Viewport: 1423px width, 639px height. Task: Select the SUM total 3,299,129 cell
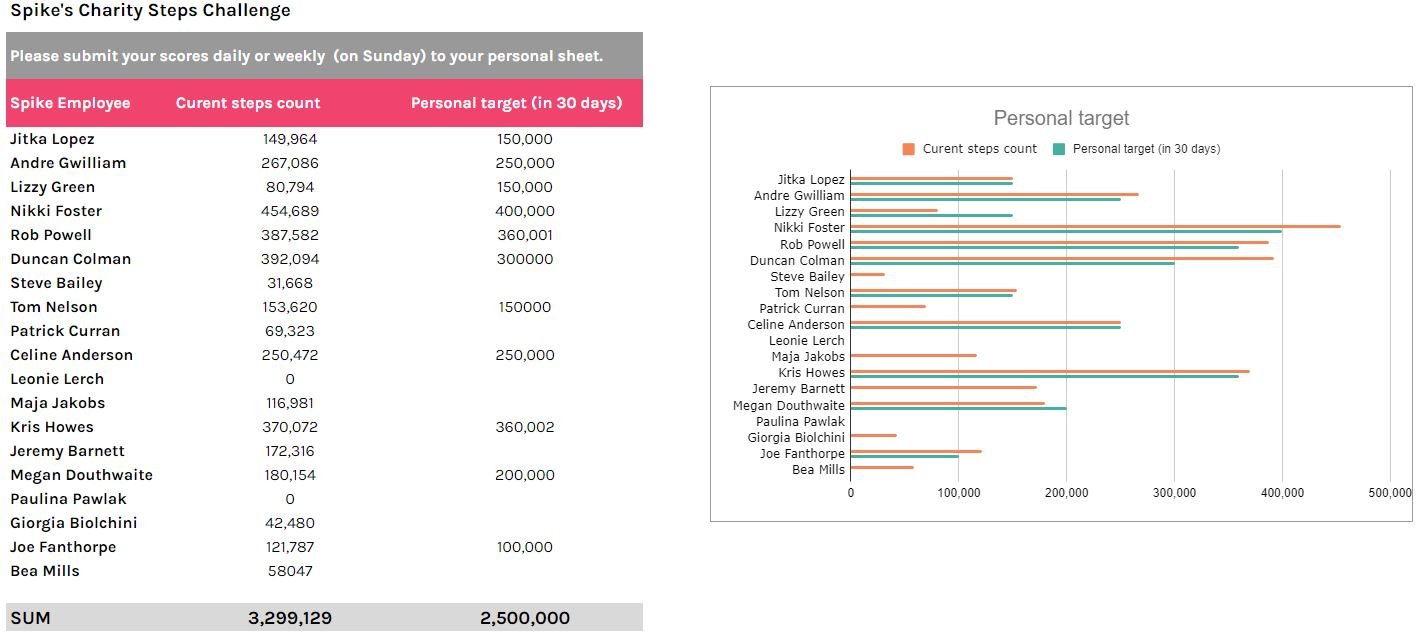[290, 618]
